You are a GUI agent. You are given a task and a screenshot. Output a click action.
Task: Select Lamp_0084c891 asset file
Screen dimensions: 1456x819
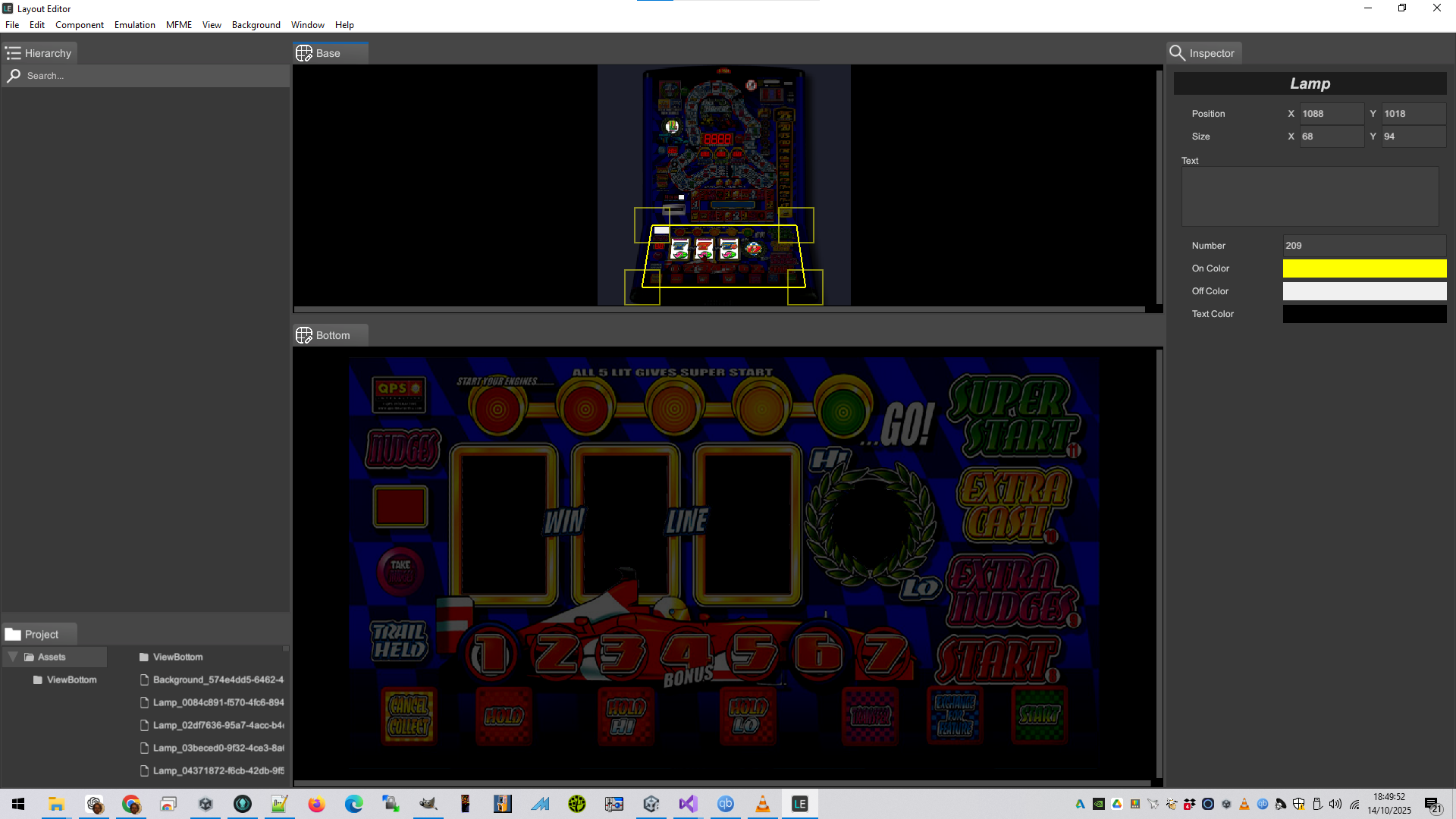[218, 702]
